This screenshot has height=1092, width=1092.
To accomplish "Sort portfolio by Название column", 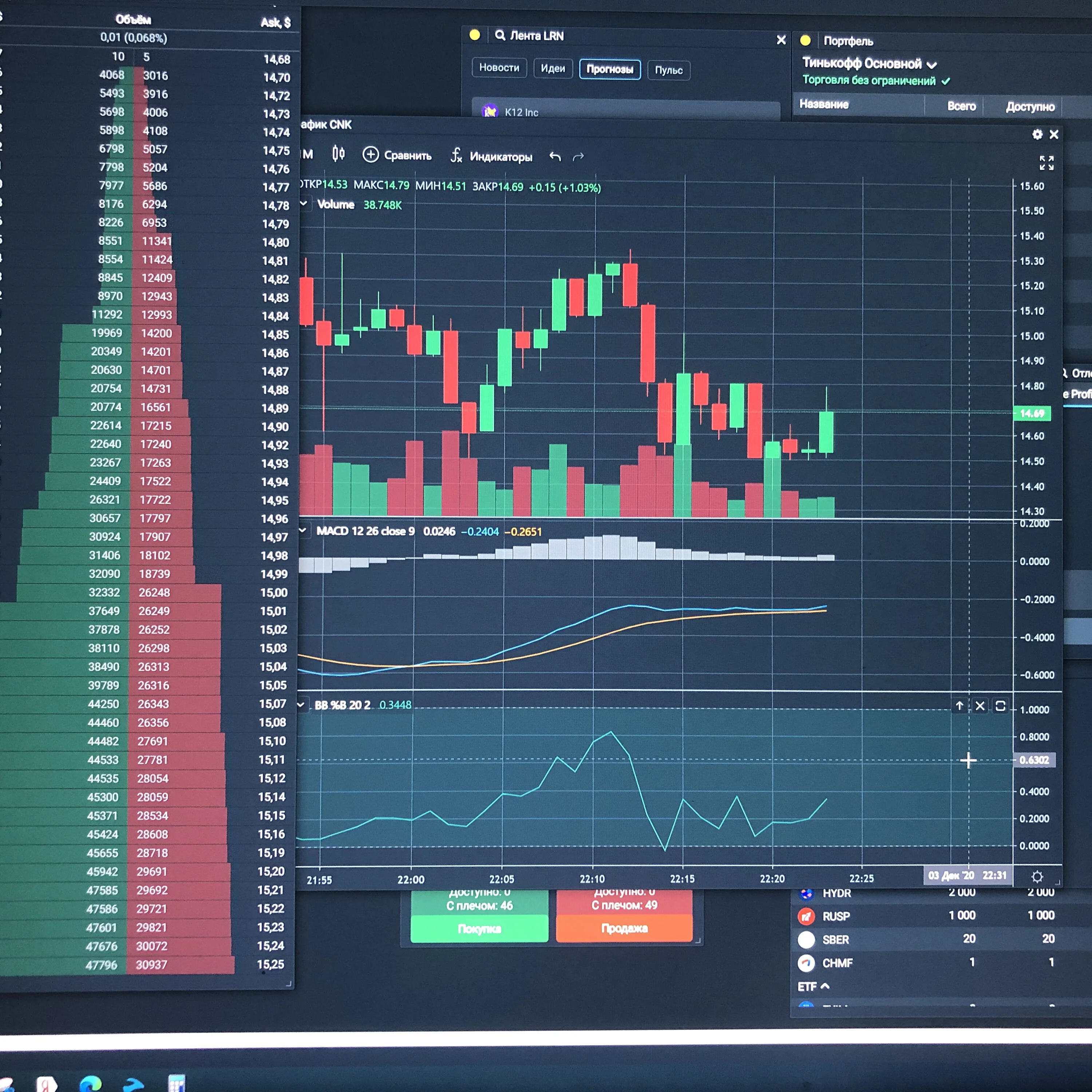I will coord(823,104).
